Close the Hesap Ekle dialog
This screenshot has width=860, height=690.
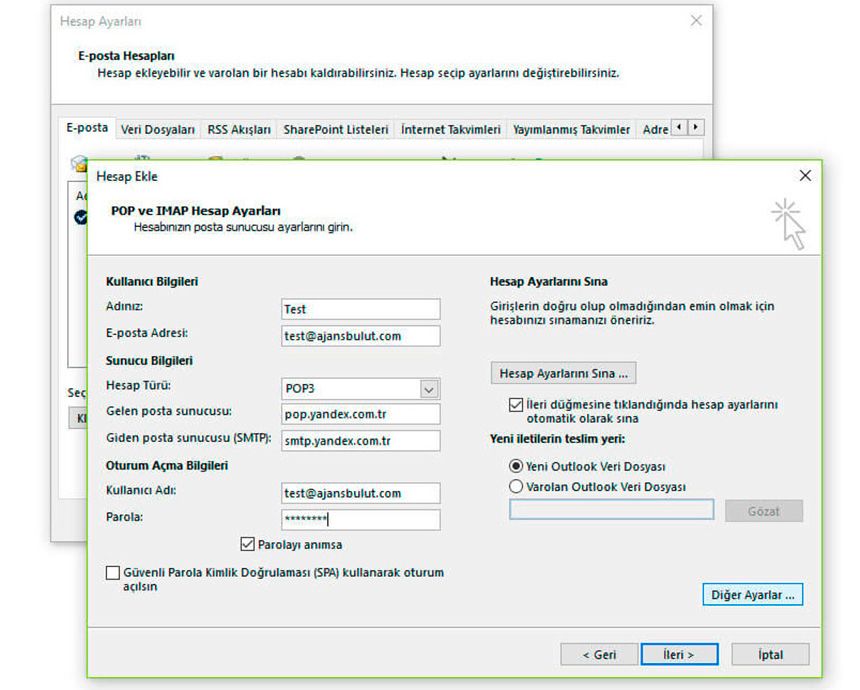pyautogui.click(x=805, y=176)
